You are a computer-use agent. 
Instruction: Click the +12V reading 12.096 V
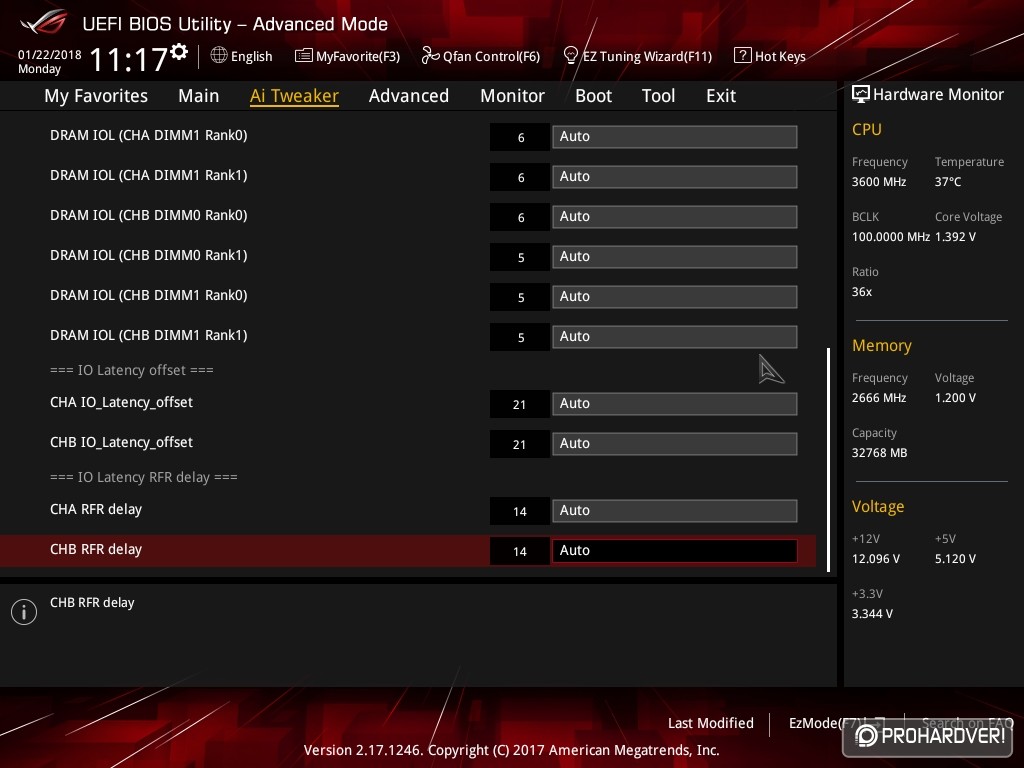tap(876, 559)
